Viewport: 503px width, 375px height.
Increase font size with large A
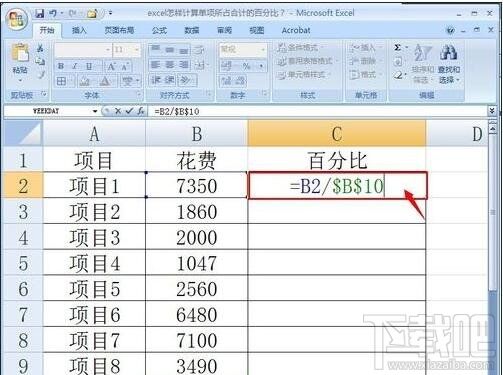[x=111, y=66]
